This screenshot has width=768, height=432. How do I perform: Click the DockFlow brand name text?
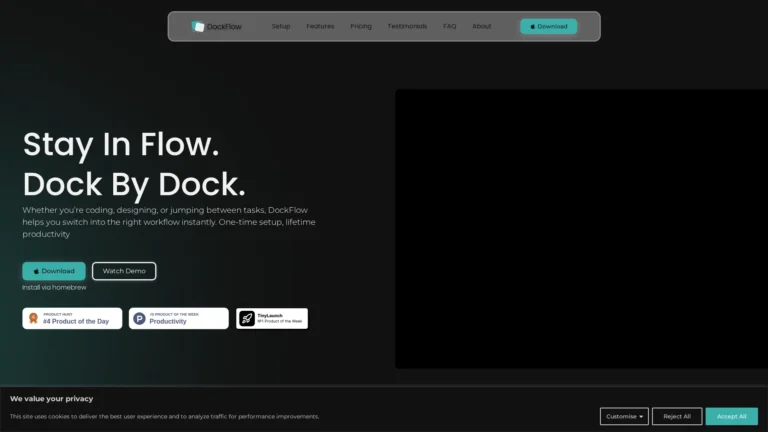225,26
